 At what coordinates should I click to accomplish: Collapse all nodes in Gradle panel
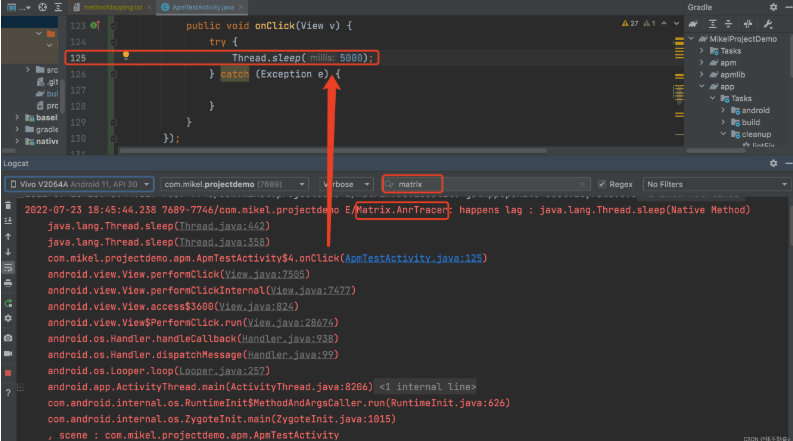pos(728,24)
